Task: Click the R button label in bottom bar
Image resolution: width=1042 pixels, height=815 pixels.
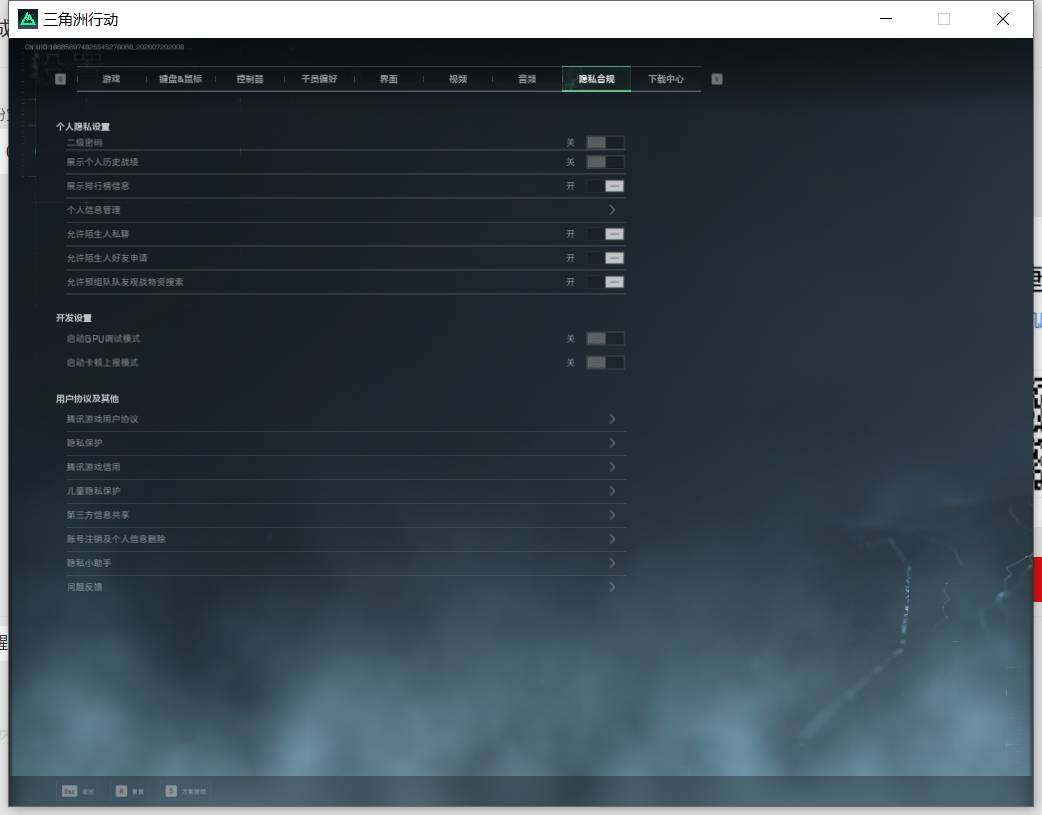Action: 138,792
